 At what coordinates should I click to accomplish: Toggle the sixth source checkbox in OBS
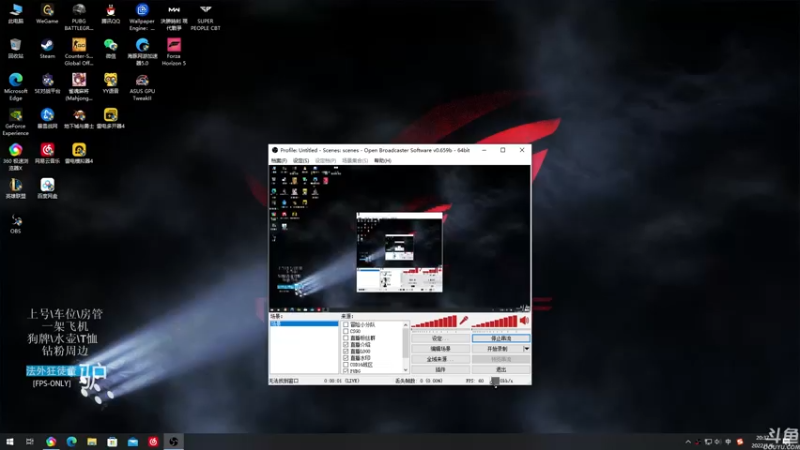345,358
